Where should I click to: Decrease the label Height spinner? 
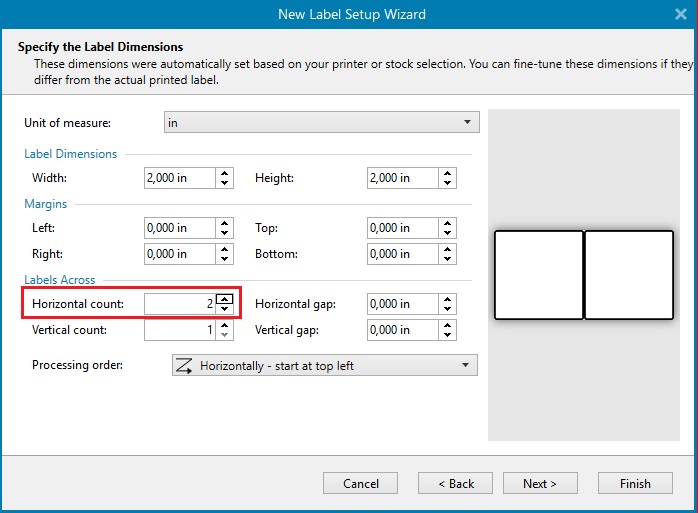coord(448,184)
